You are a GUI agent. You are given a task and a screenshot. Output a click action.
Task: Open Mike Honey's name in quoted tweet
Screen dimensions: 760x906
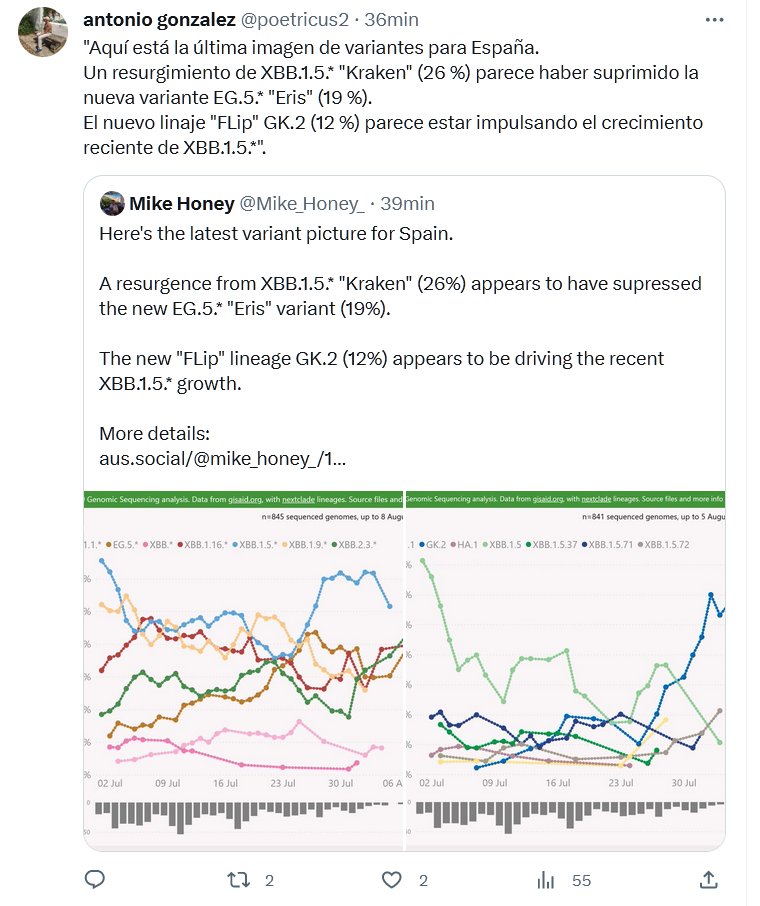(181, 203)
